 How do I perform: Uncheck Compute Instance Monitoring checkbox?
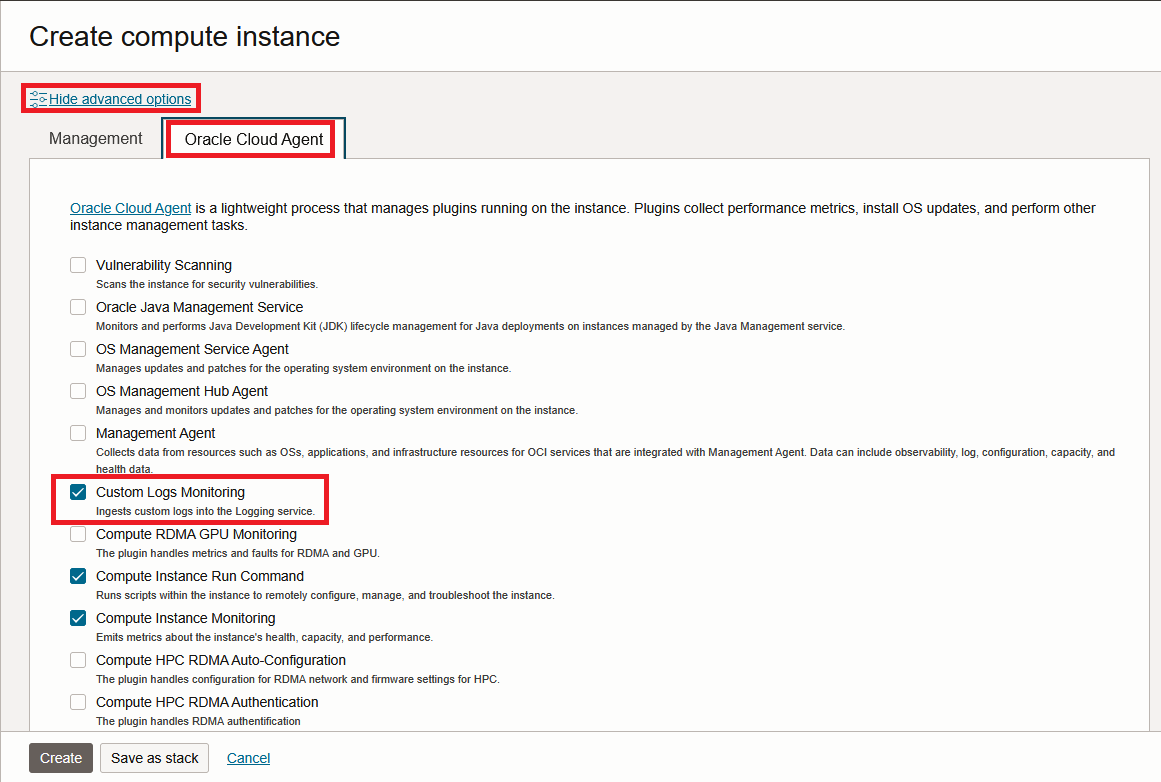pos(78,618)
